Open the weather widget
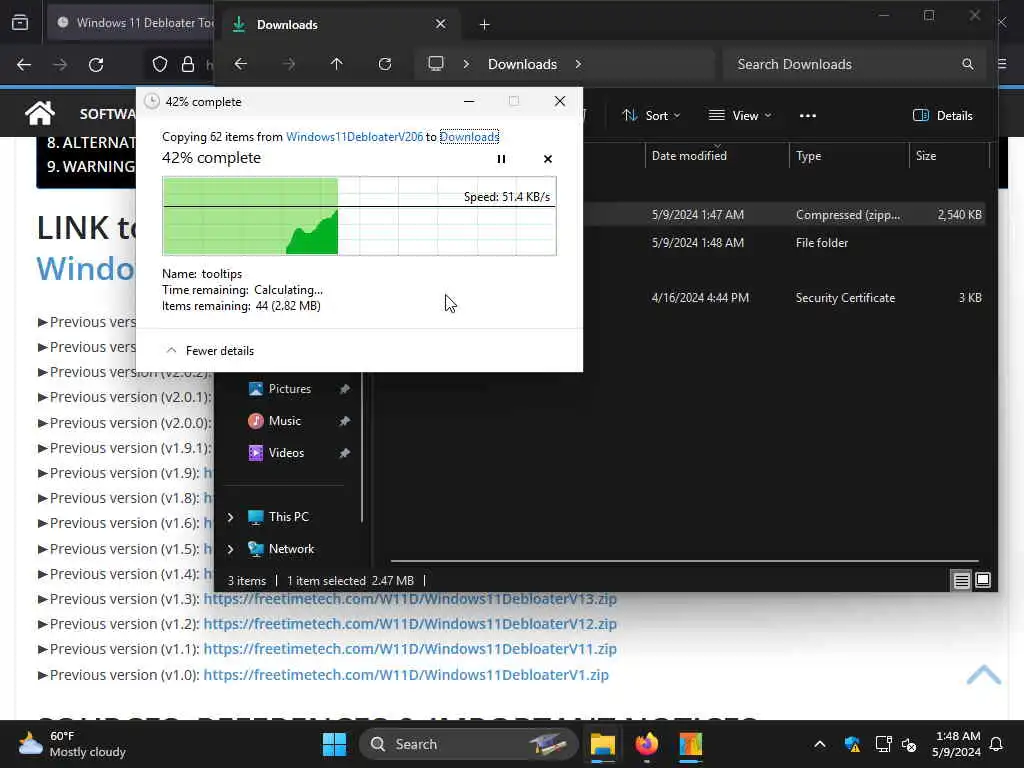Screen dimensions: 1024x768 click(72, 744)
